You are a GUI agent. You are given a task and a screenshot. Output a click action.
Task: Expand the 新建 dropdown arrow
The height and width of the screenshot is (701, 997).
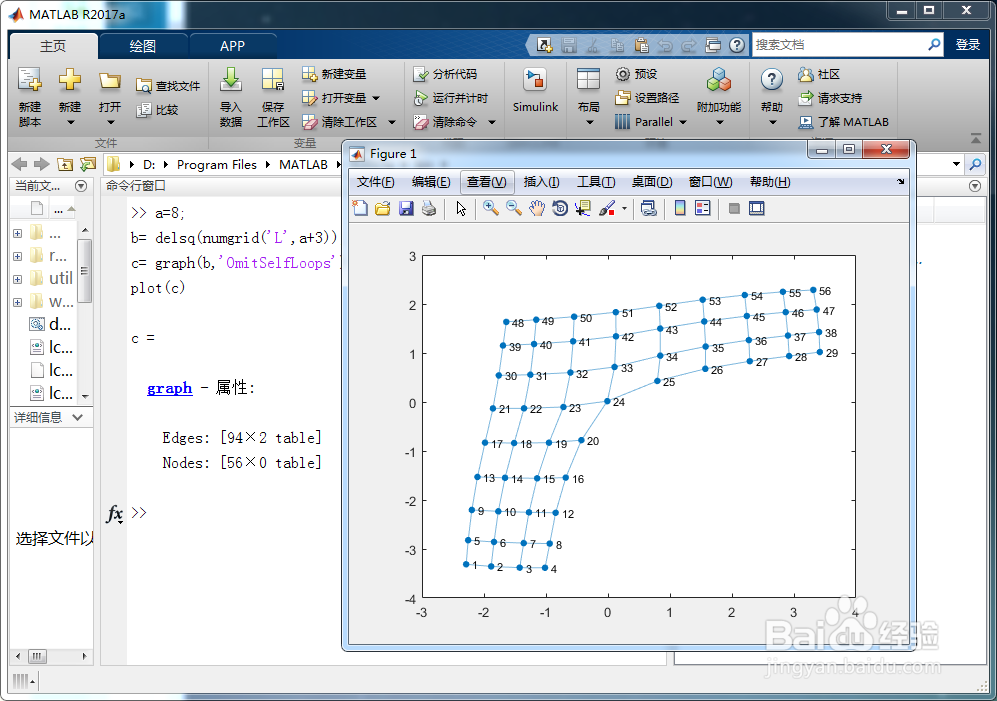tap(70, 122)
